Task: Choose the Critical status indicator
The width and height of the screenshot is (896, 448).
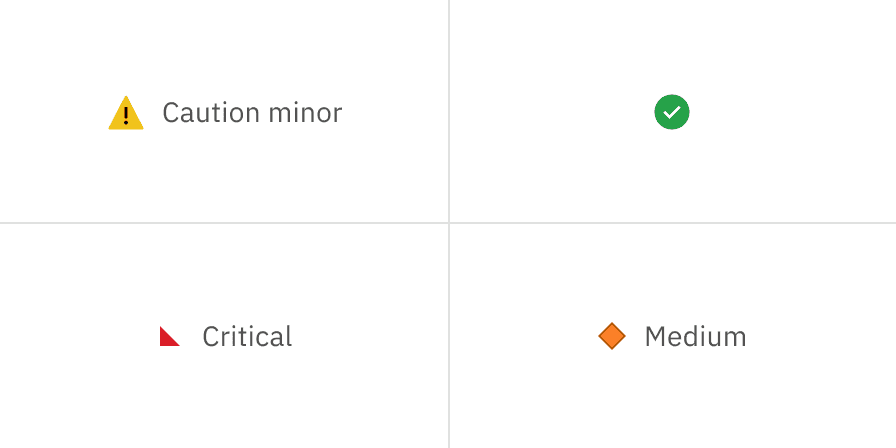Action: [226, 337]
